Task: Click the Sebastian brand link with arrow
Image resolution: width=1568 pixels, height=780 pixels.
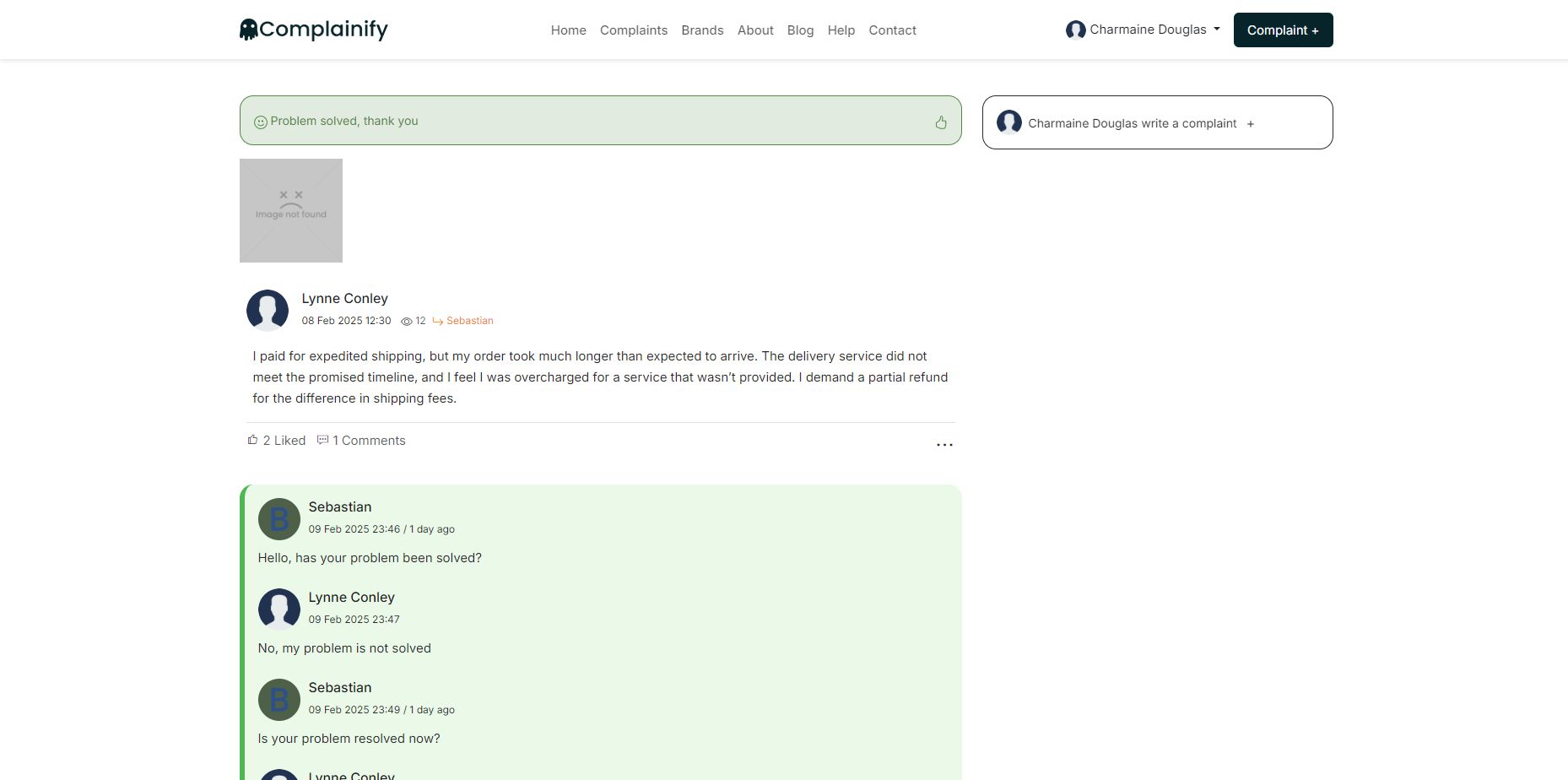Action: coord(462,321)
